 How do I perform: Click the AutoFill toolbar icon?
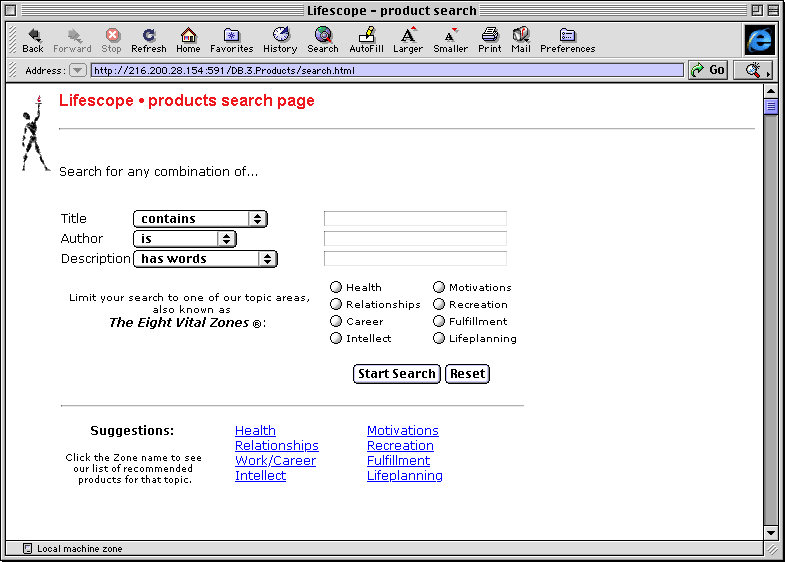click(366, 40)
